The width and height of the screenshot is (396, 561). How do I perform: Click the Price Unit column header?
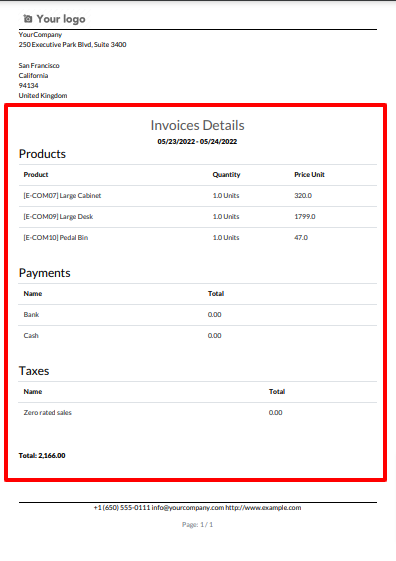[x=309, y=175]
